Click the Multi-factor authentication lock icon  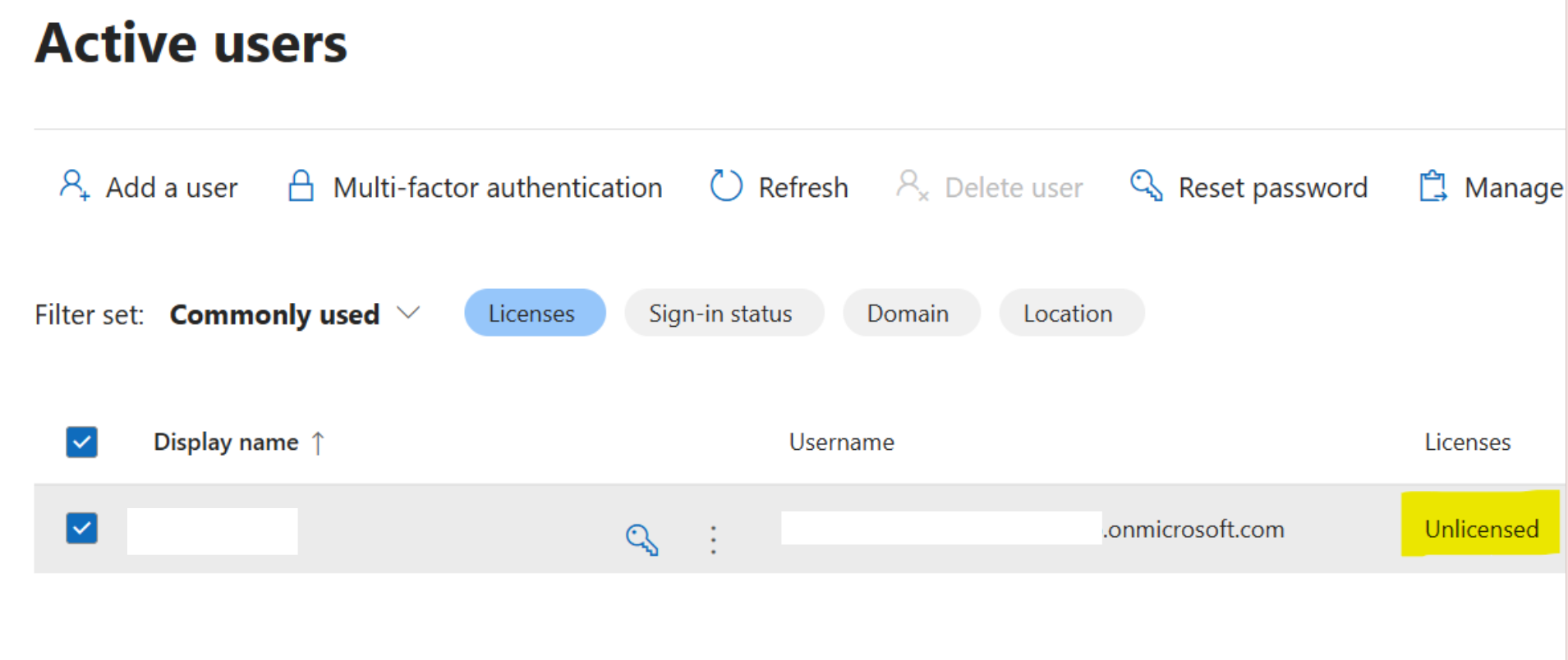[x=301, y=186]
